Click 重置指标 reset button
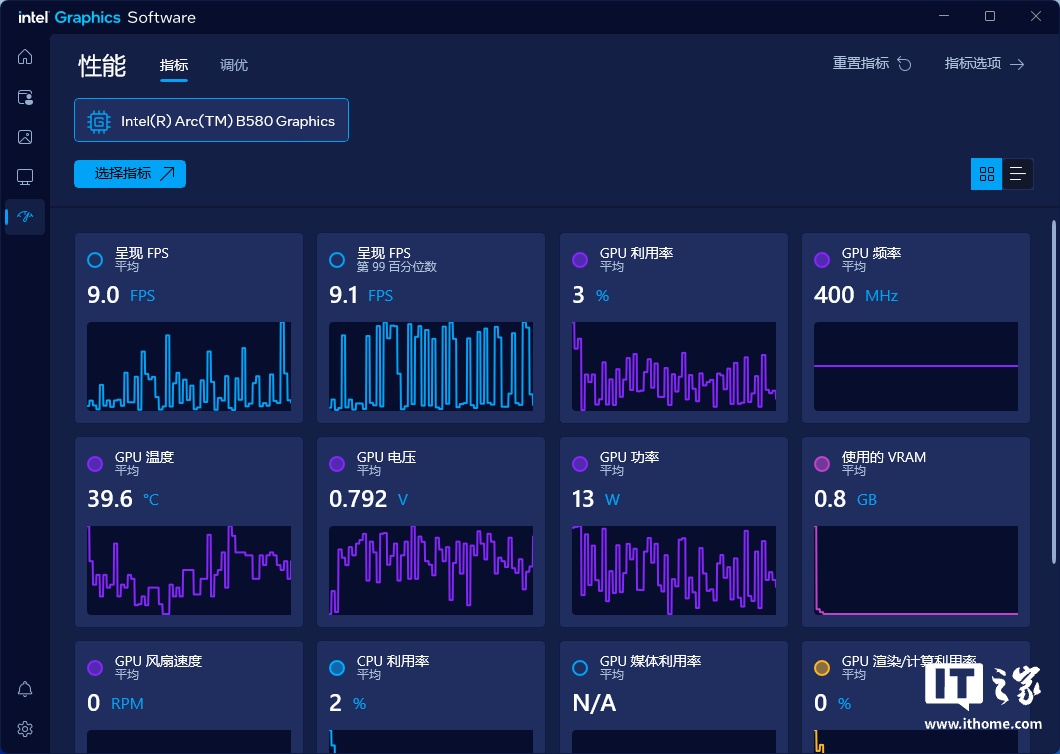This screenshot has height=754, width=1060. pos(872,64)
